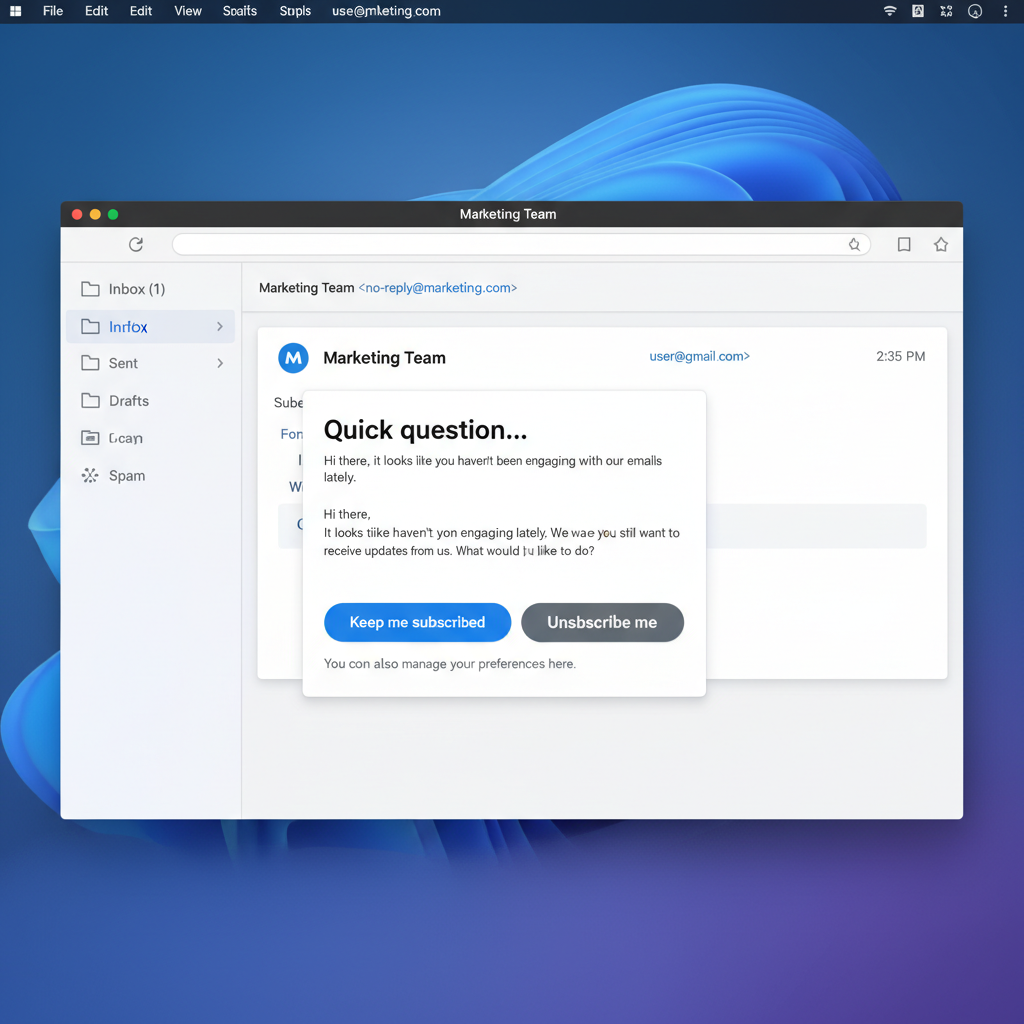Screen dimensions: 1024x1024
Task: Open the three-dot menu in top bar
Action: click(x=1005, y=11)
